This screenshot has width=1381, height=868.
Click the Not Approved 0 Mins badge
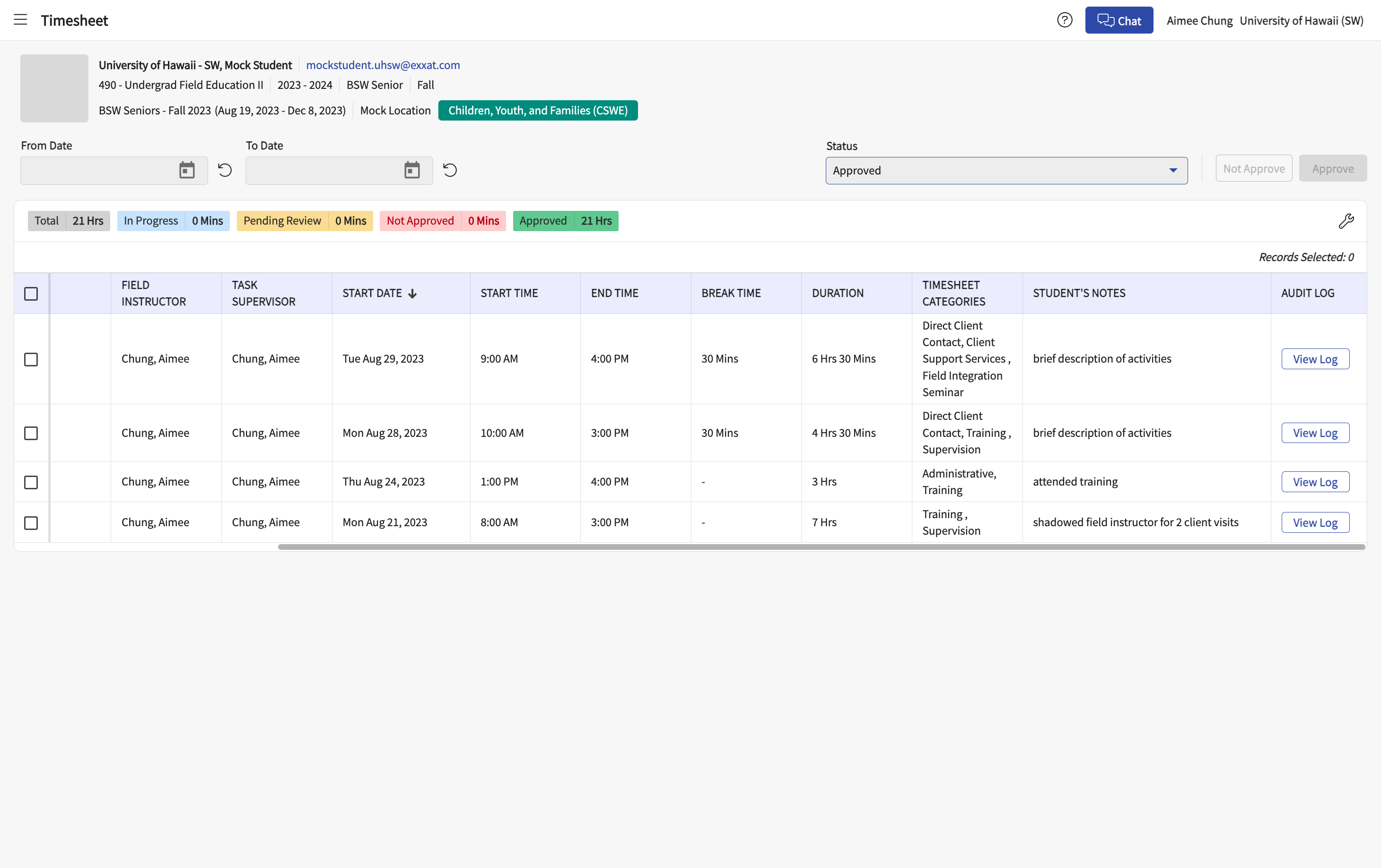tap(442, 221)
